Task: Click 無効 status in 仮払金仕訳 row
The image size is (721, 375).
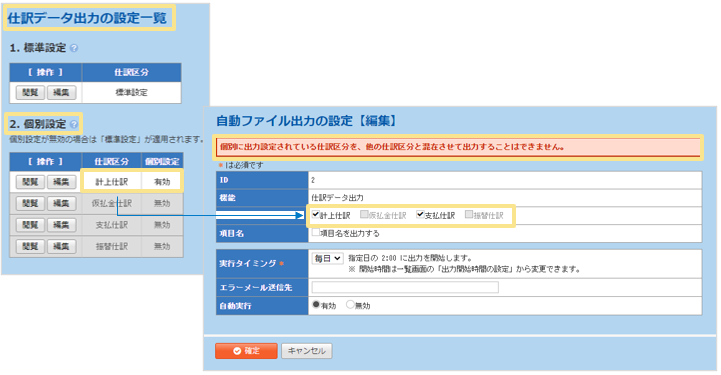Action: (x=162, y=203)
